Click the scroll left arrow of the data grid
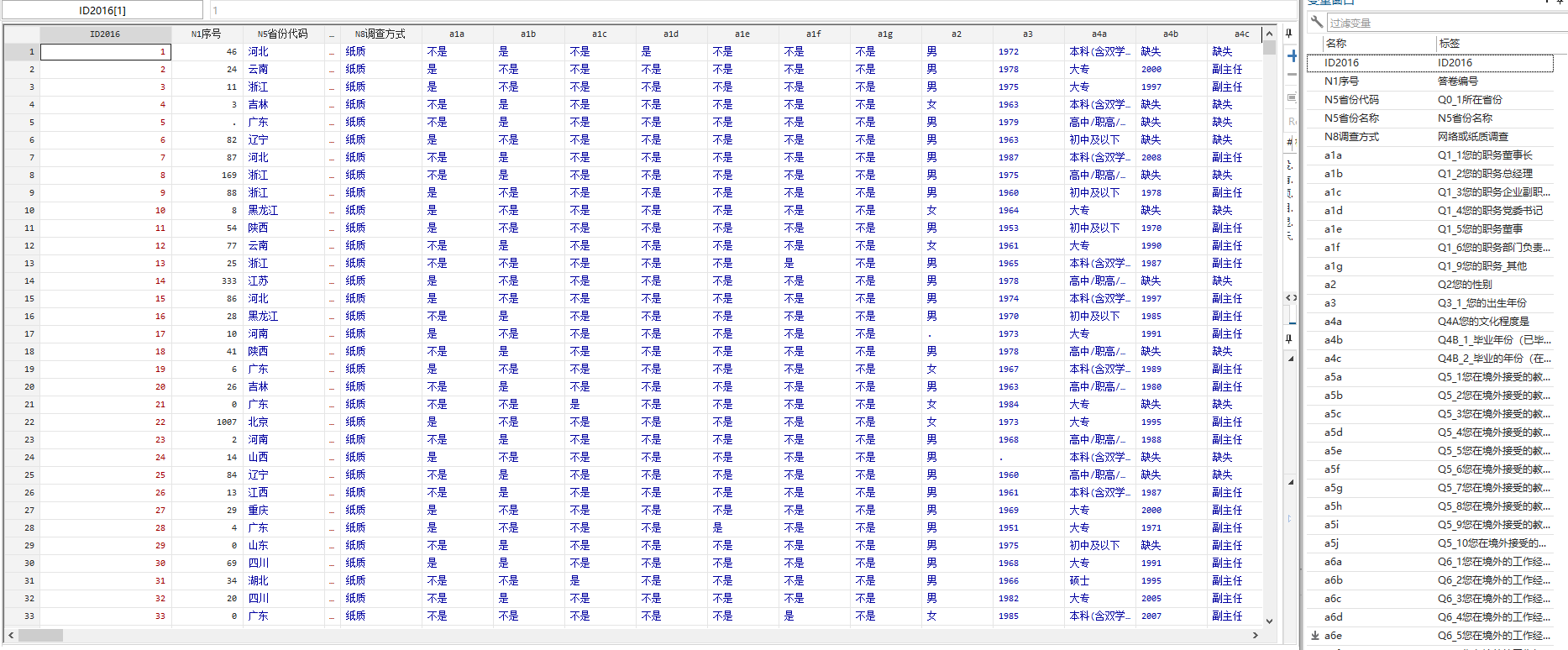Image resolution: width=1568 pixels, height=650 pixels. coord(11,636)
